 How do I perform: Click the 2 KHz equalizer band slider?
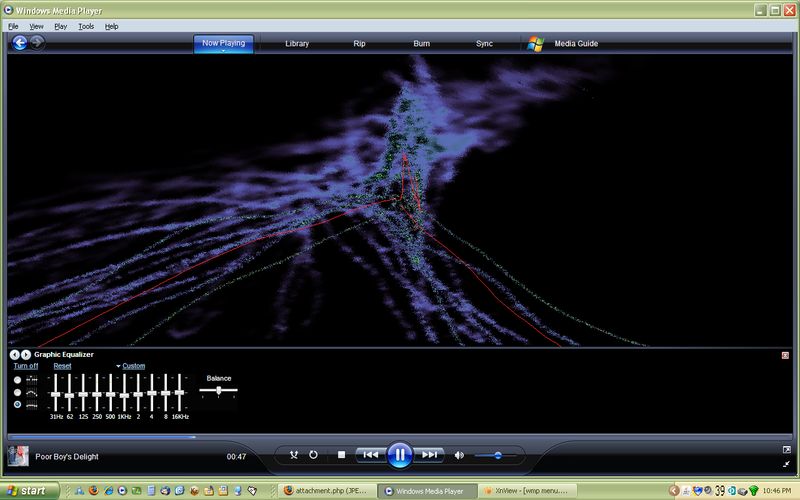tap(138, 392)
